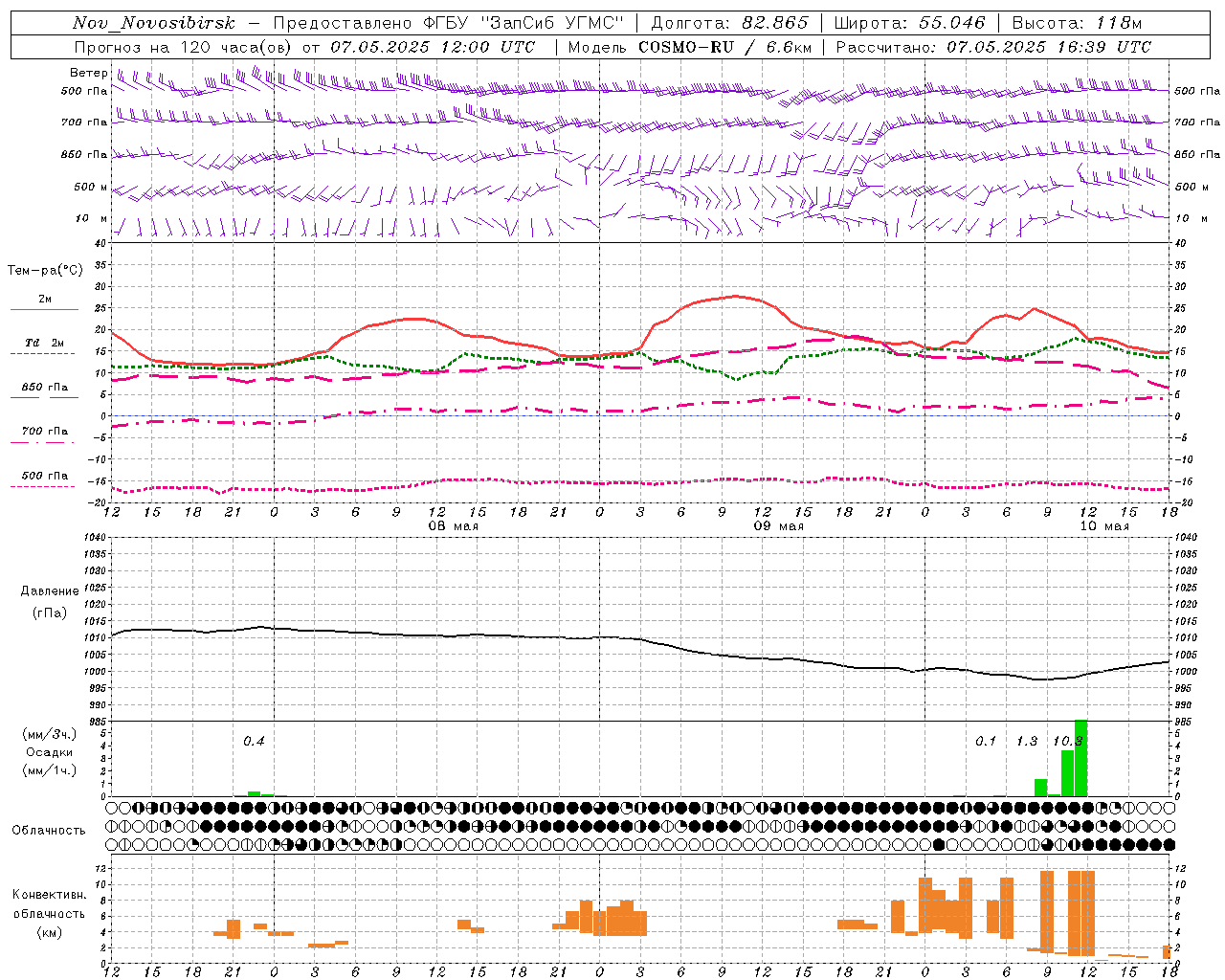Click the '850 гПа' temperature legend label
1225x980 pixels.
(x=45, y=388)
